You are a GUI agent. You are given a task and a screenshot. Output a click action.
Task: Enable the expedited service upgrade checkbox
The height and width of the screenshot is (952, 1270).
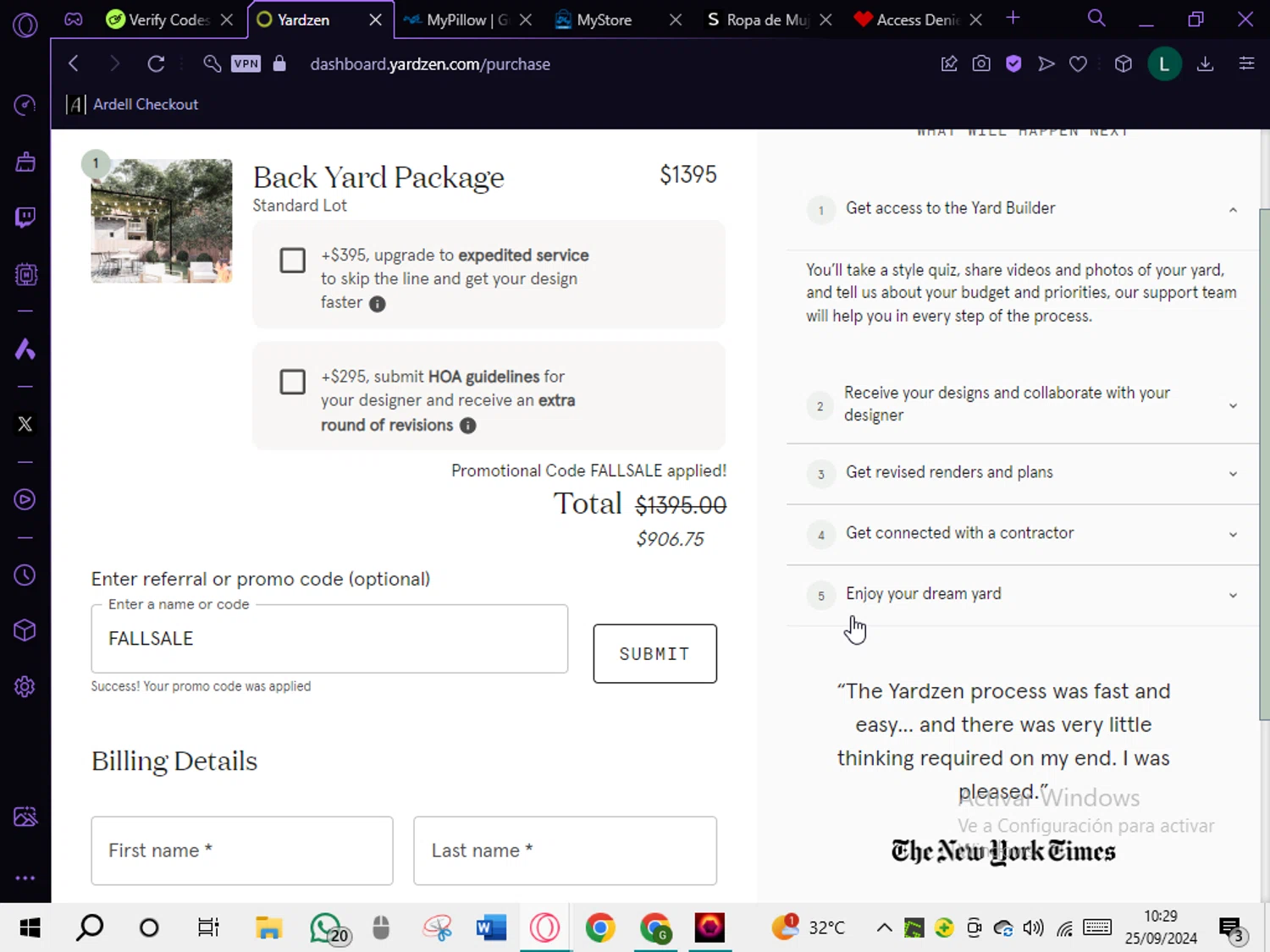(293, 260)
